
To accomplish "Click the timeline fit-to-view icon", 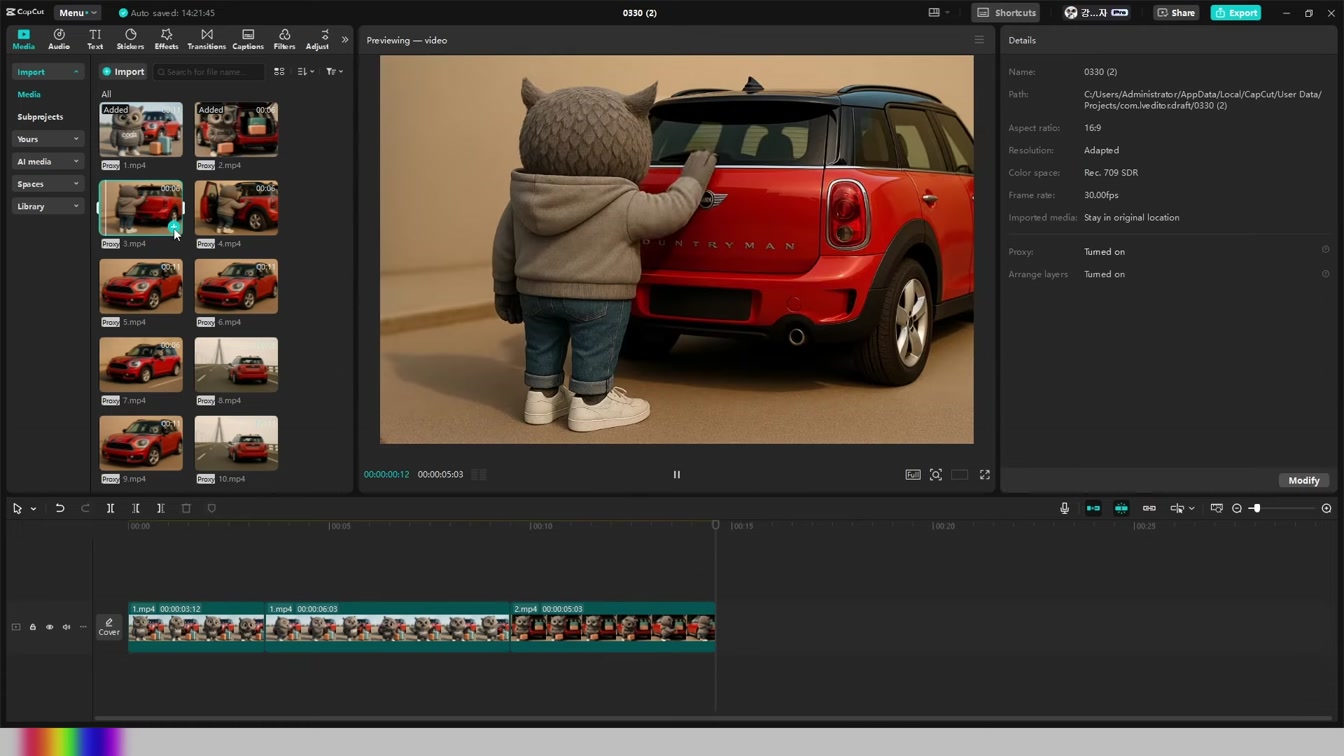I will point(1216,508).
